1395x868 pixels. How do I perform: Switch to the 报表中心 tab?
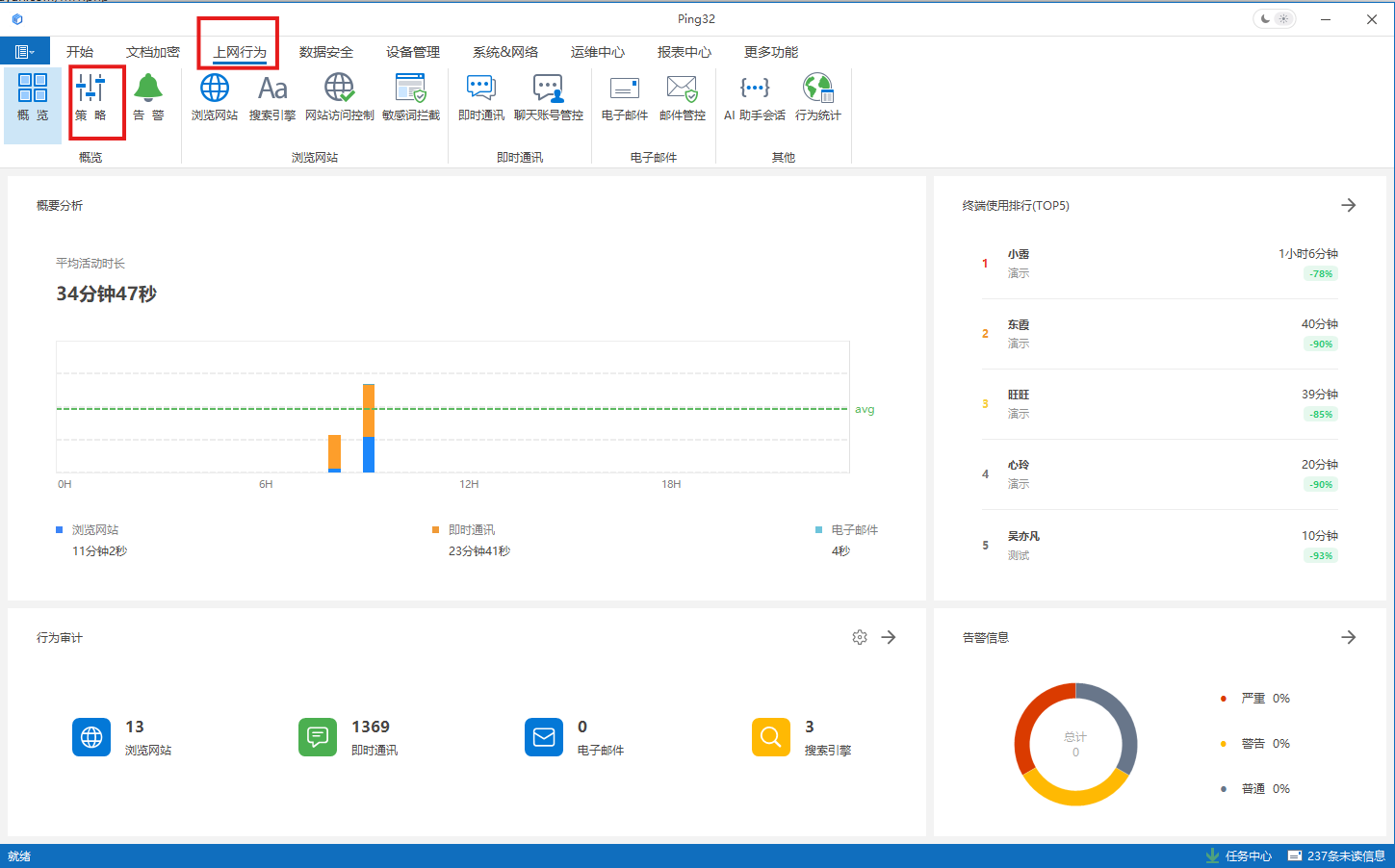(x=684, y=52)
